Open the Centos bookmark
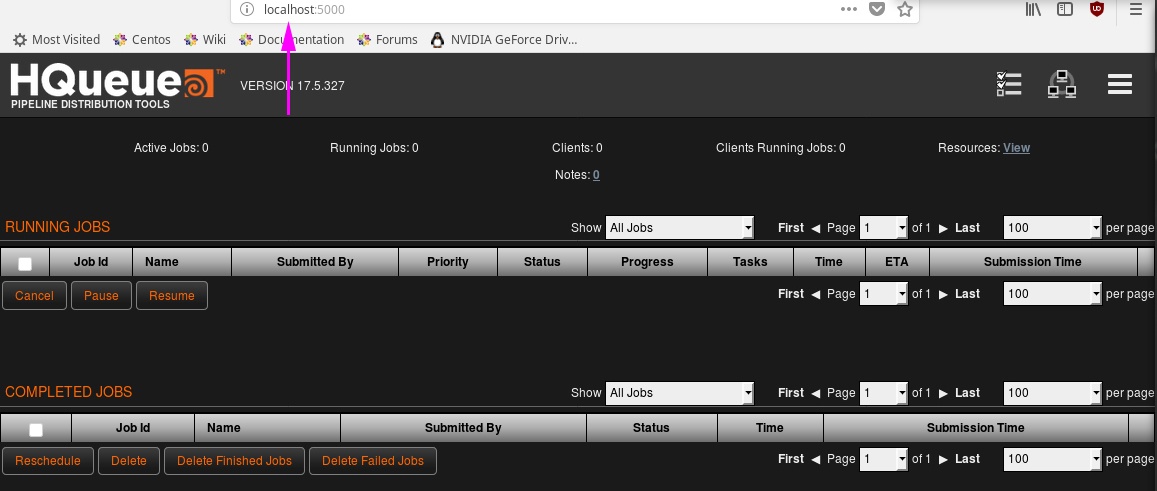This screenshot has height=491, width=1157. pos(142,40)
